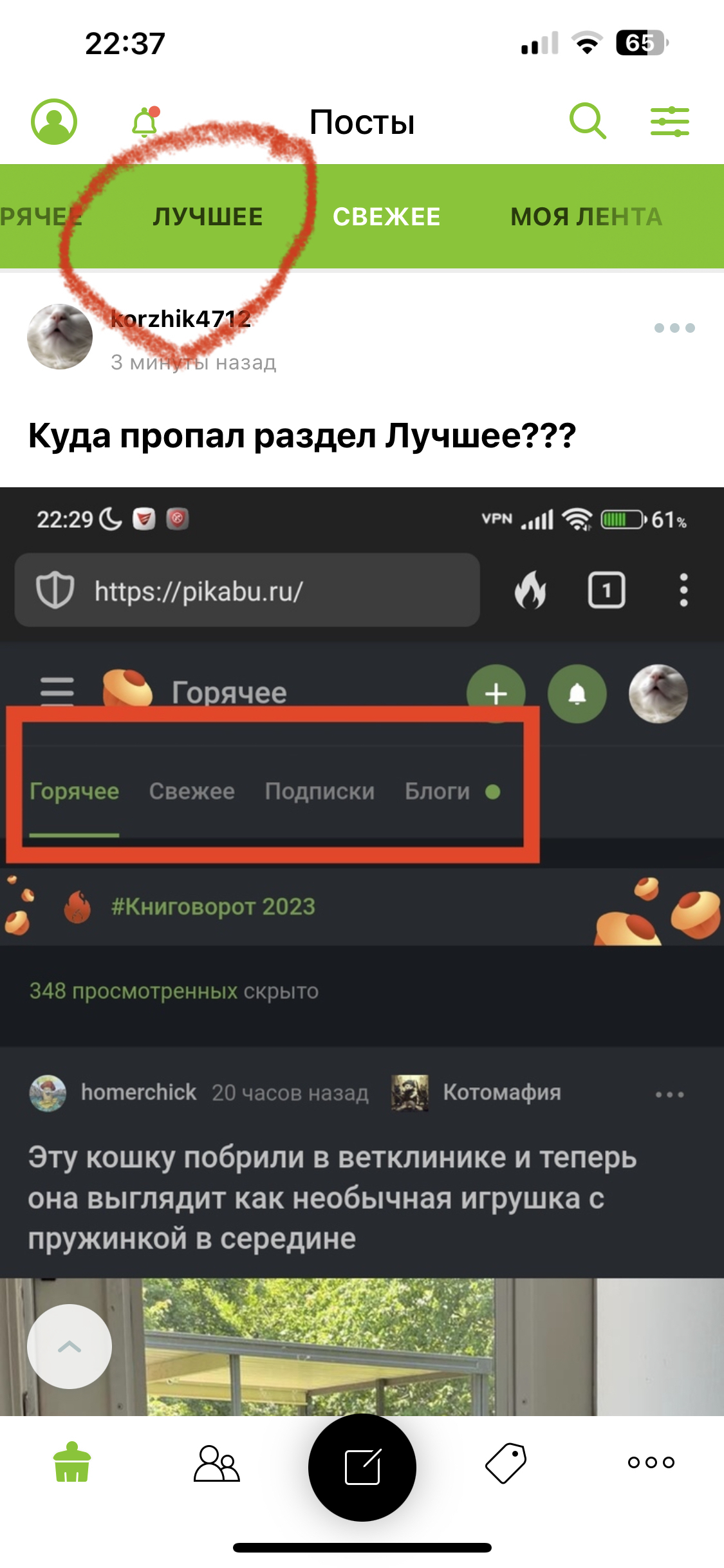724x1568 pixels.
Task: Open post titled Куда пропал раздел Лучшее
Action: pyautogui.click(x=302, y=436)
